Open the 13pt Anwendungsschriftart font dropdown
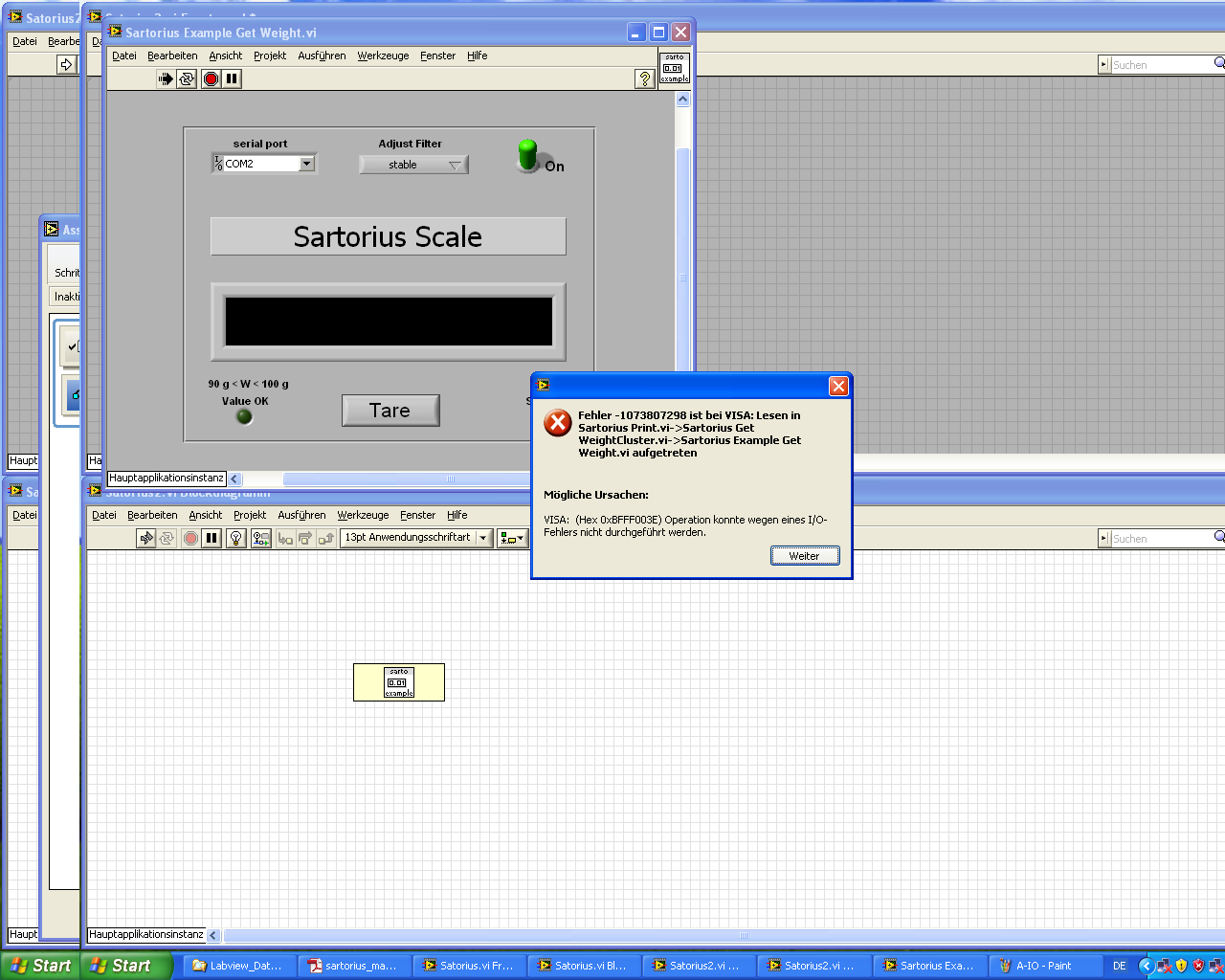 tap(416, 538)
